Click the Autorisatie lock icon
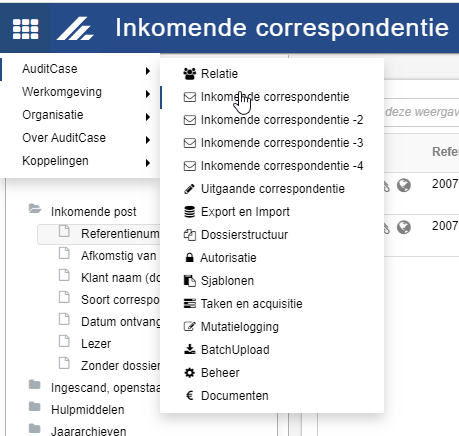Image resolution: width=459 pixels, height=436 pixels. (x=189, y=258)
